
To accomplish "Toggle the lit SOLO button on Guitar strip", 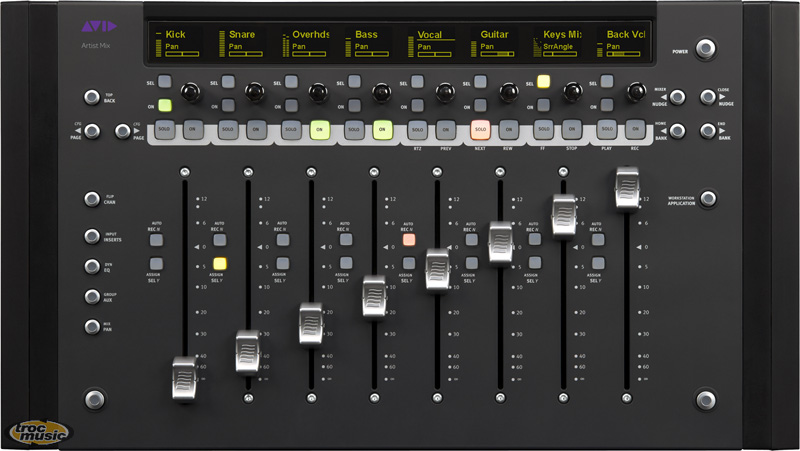I will [x=480, y=129].
